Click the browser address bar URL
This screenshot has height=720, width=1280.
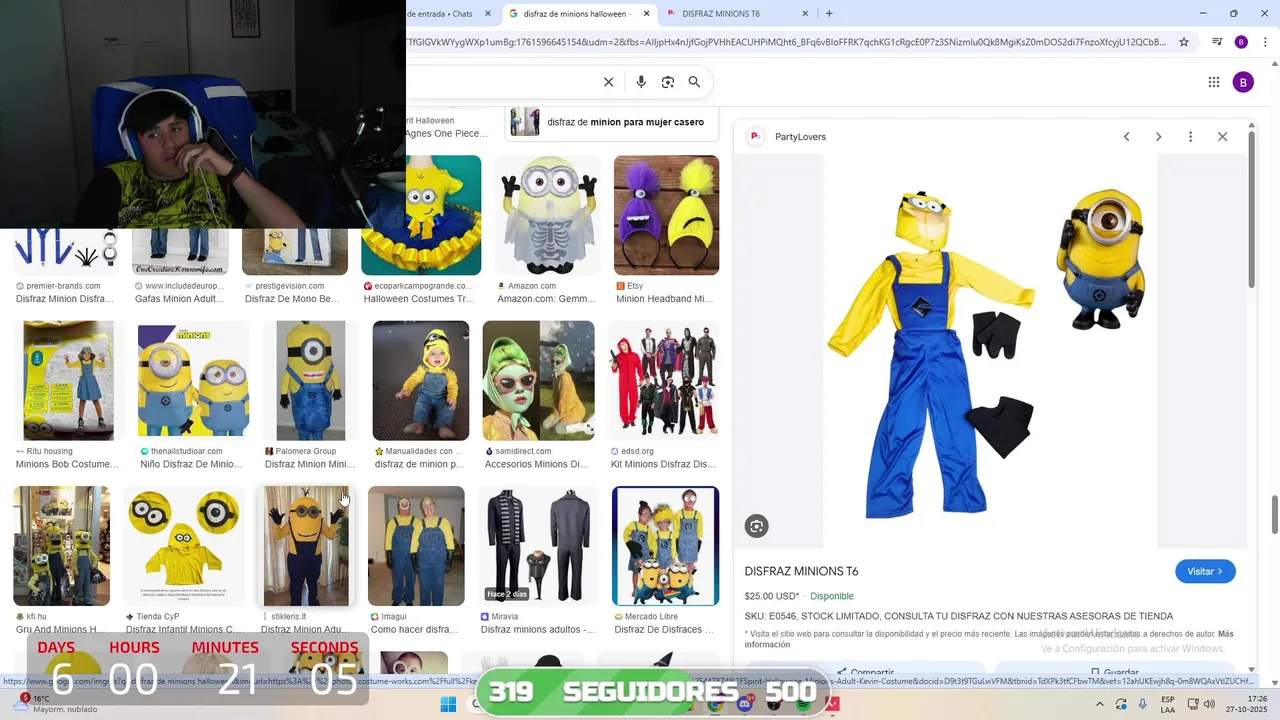pyautogui.click(x=785, y=42)
